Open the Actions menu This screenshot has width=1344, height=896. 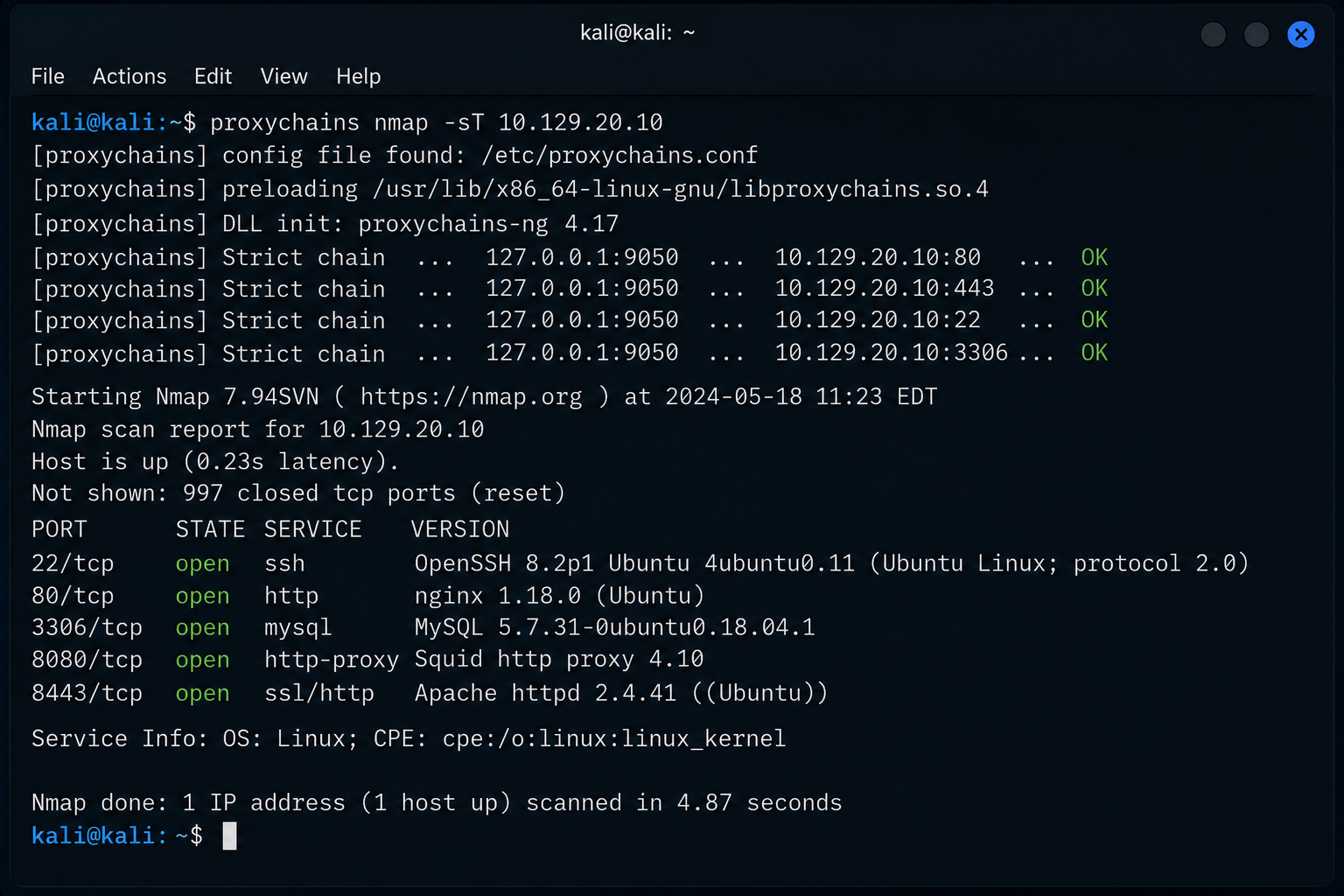(x=129, y=77)
